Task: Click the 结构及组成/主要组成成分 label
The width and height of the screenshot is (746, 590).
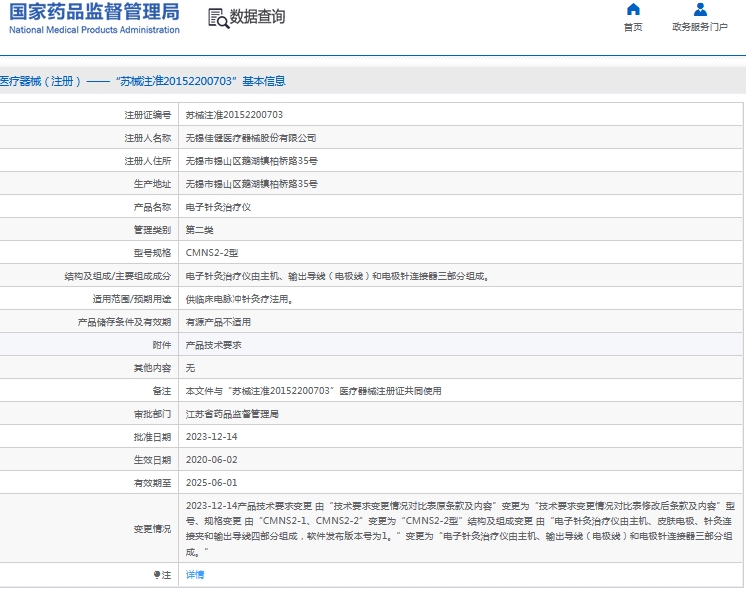Action: [x=118, y=276]
